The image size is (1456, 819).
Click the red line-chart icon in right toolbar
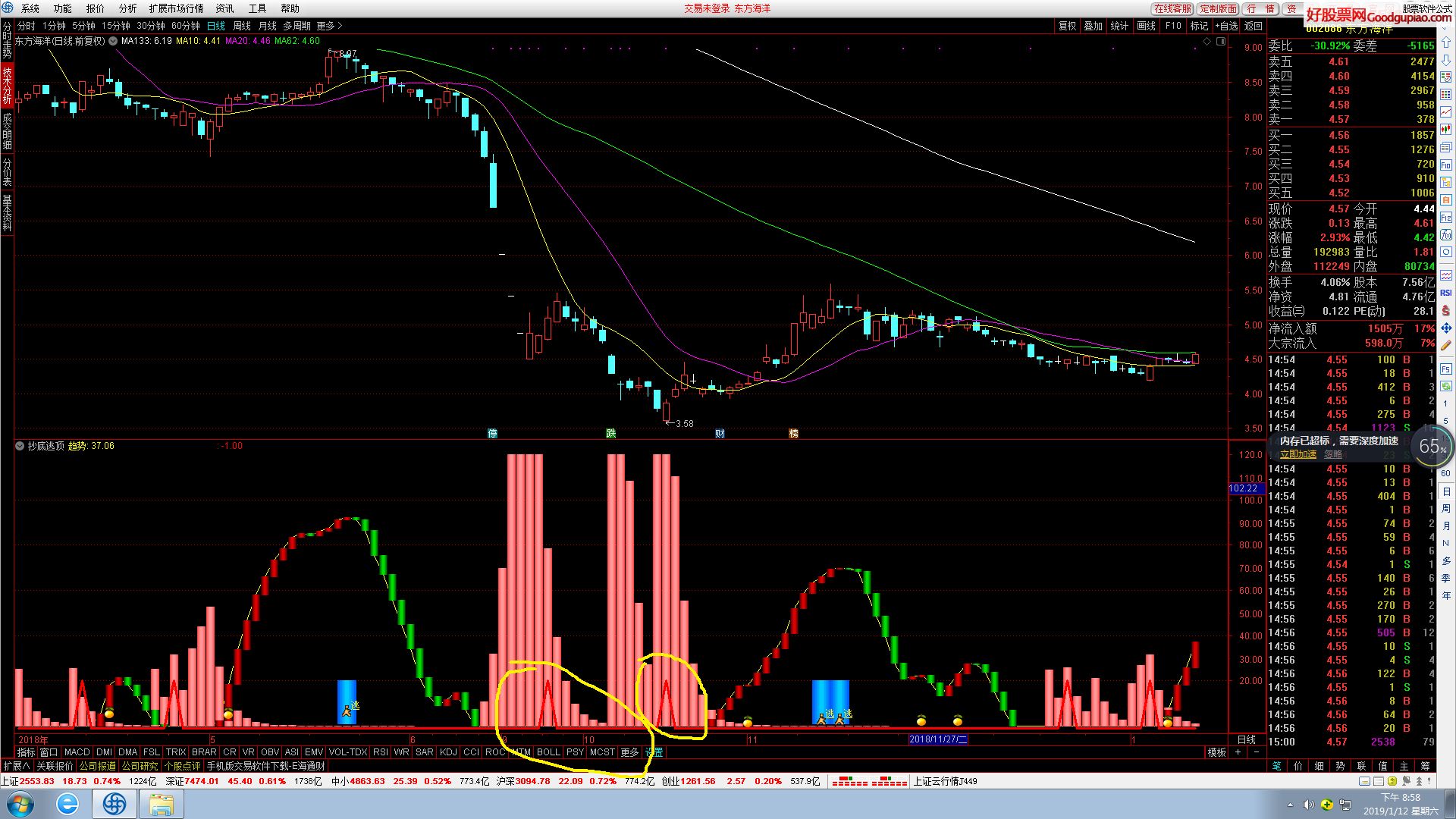1446,112
